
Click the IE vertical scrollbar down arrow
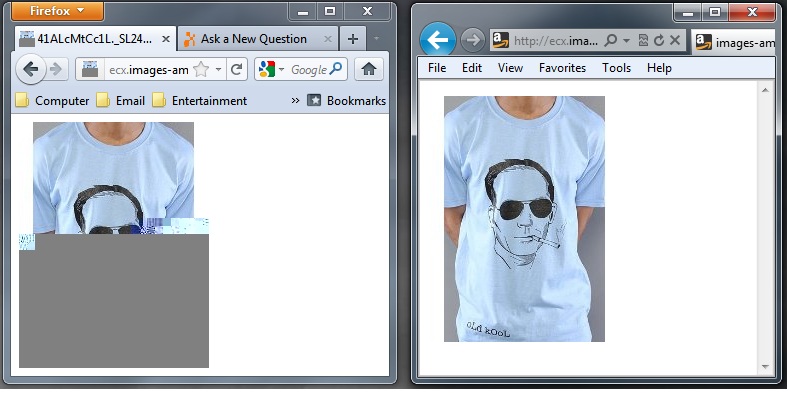(765, 366)
